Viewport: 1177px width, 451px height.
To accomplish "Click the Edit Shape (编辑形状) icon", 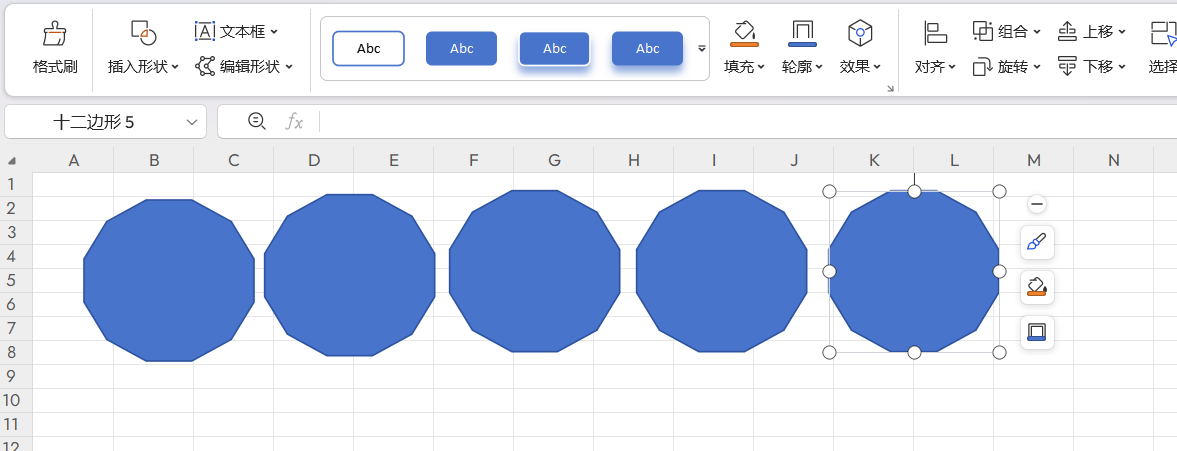I will (205, 66).
